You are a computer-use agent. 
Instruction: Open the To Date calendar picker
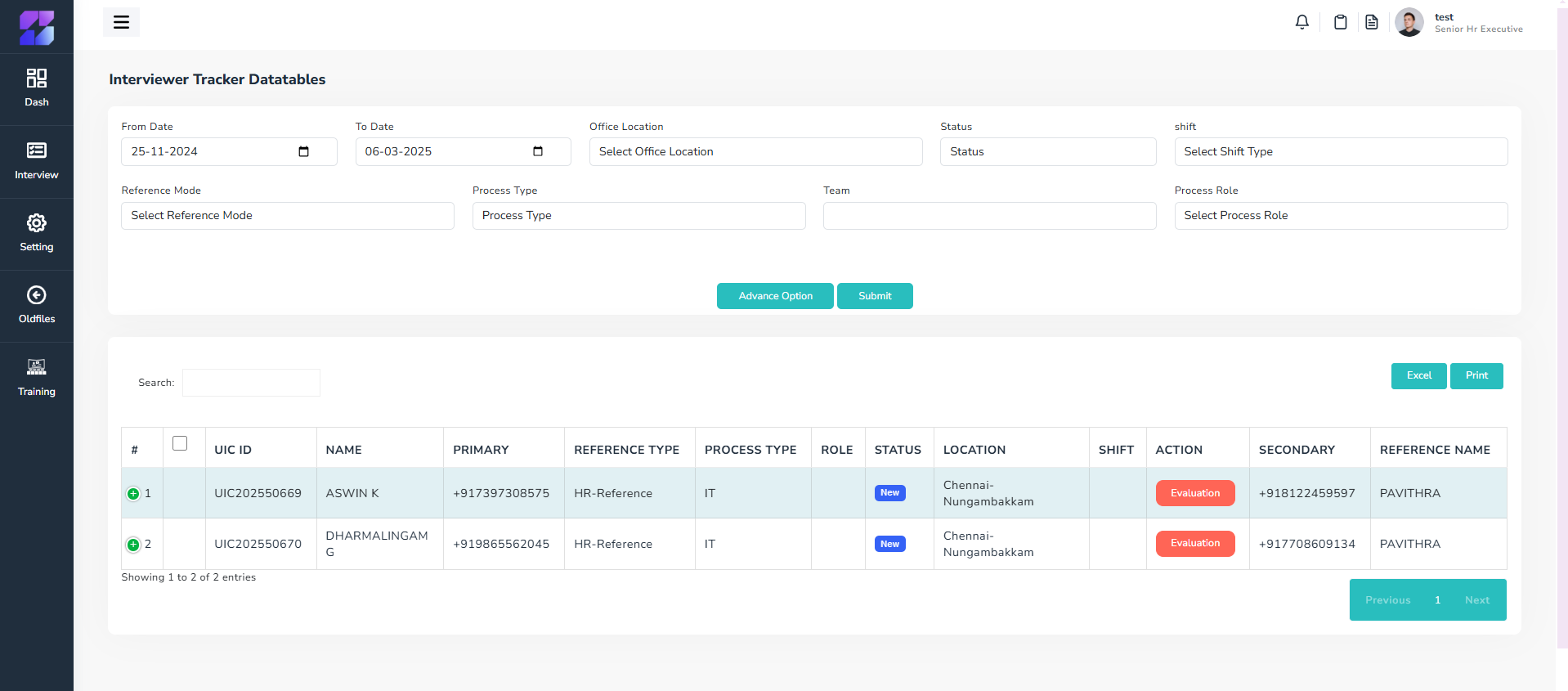point(537,151)
